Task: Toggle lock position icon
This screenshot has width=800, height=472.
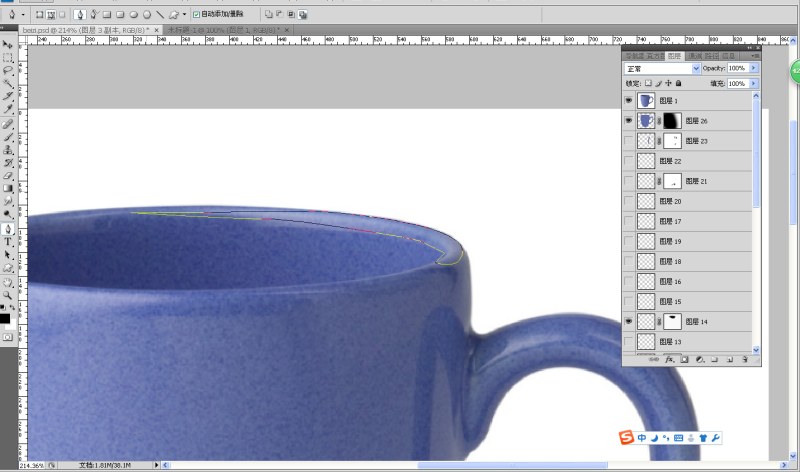Action: tap(668, 83)
